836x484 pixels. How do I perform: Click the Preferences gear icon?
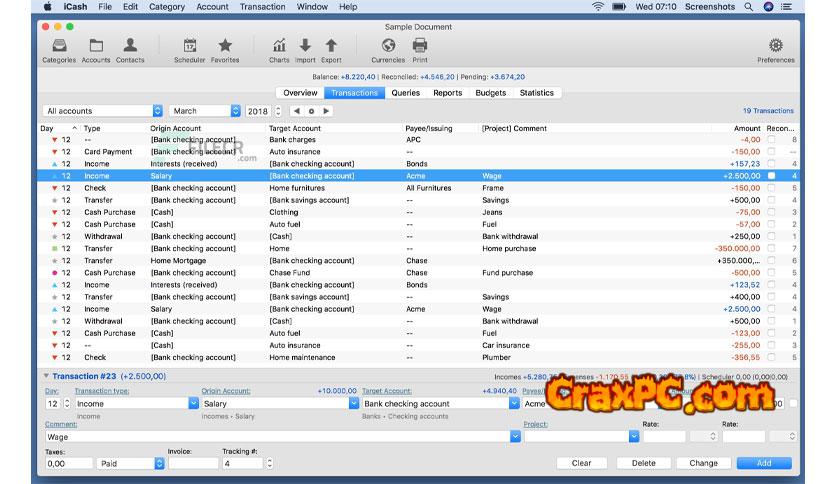(x=775, y=46)
